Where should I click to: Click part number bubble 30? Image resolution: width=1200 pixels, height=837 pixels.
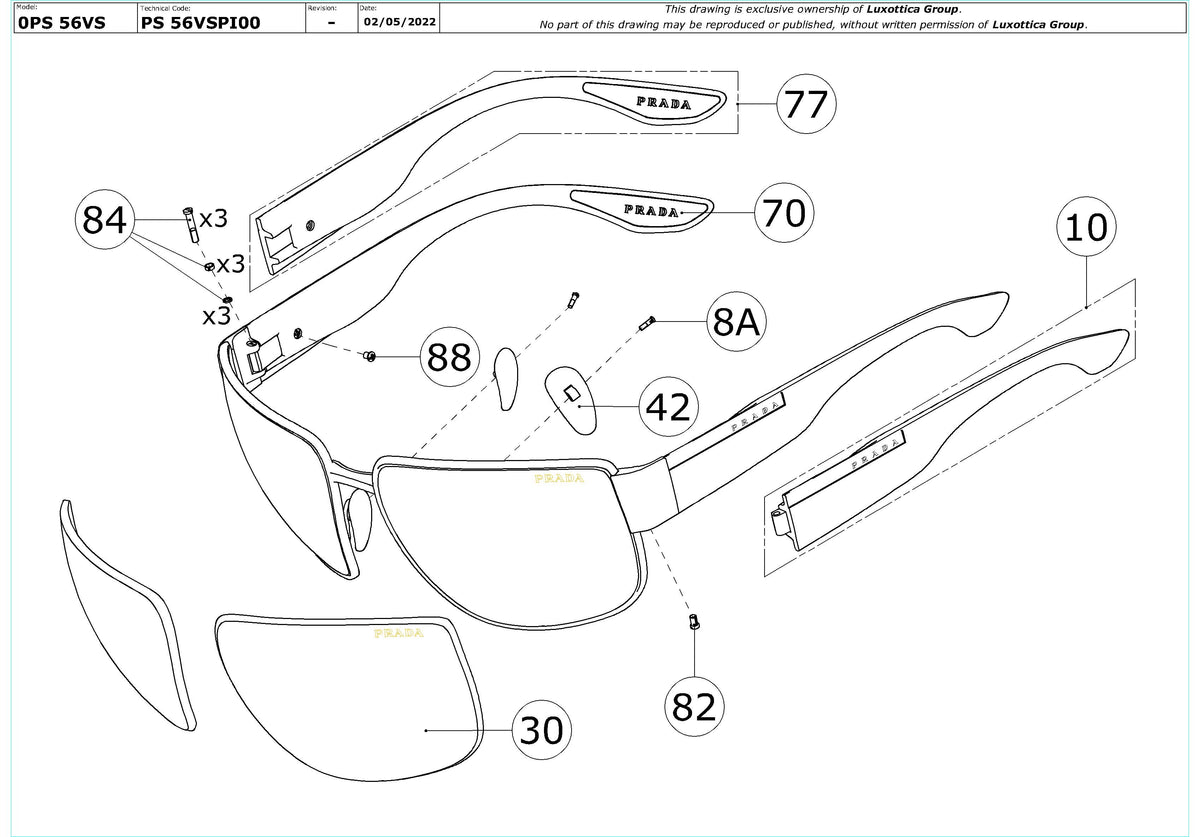(x=540, y=730)
